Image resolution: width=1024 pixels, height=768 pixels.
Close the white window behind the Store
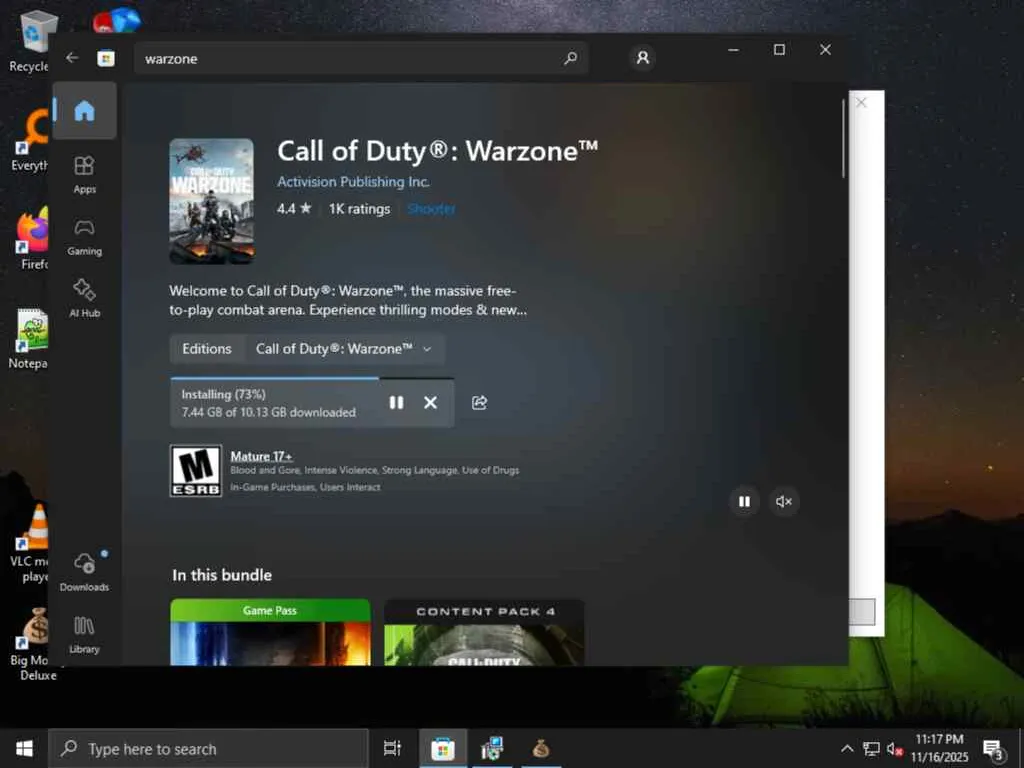[861, 103]
